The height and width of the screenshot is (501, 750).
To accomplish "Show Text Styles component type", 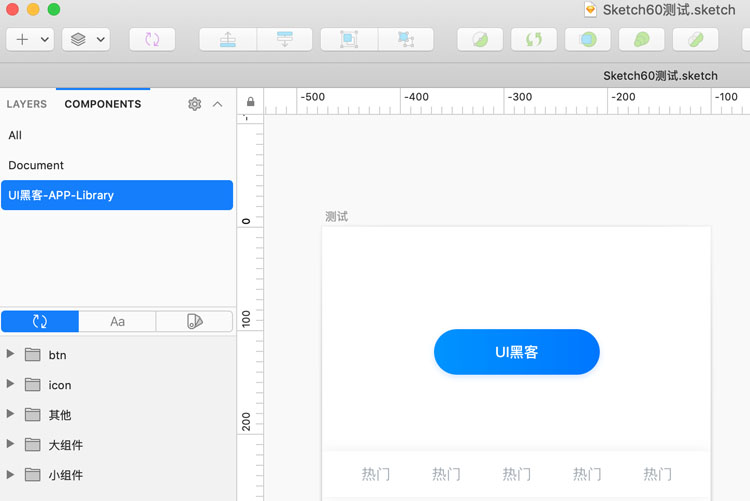I will (x=117, y=321).
